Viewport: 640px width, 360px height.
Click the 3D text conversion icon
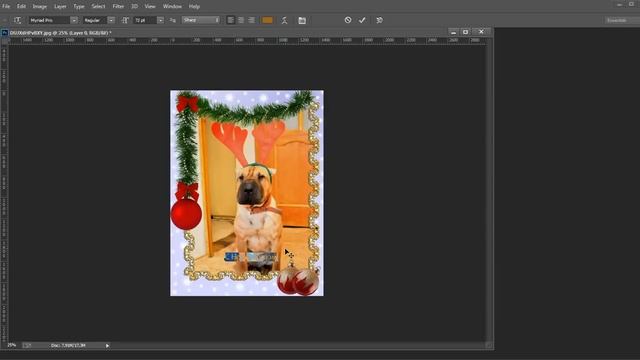[380, 20]
